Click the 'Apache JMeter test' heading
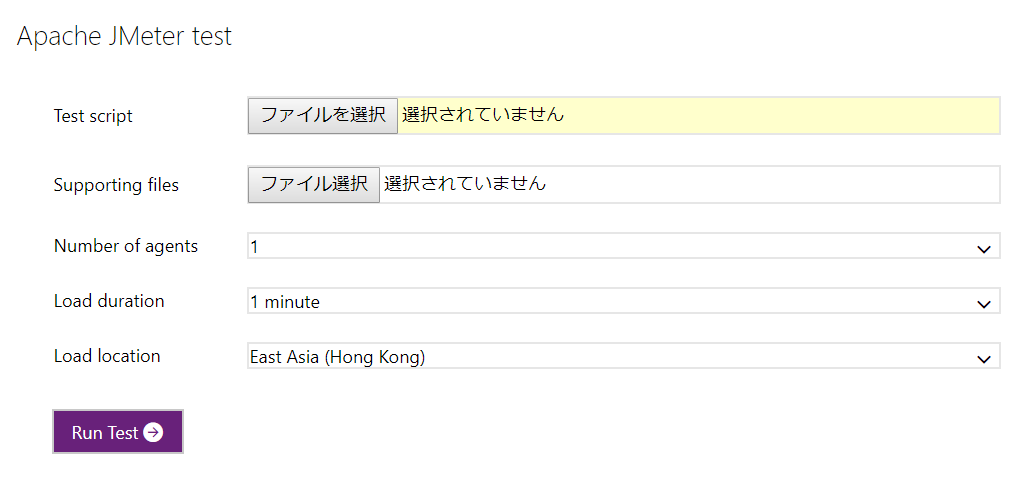This screenshot has height=496, width=1034. coord(125,36)
